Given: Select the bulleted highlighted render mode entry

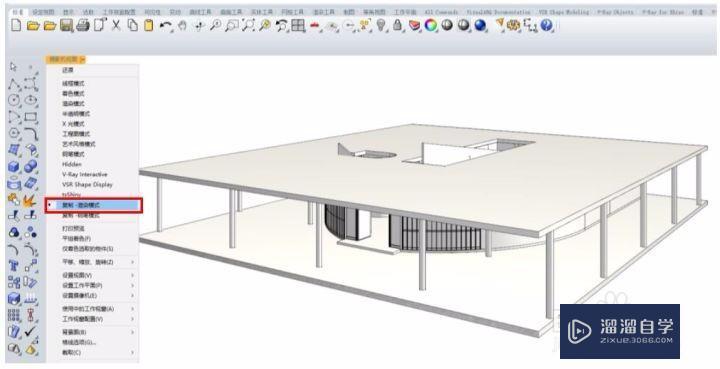Looking at the screenshot, I should click(94, 205).
